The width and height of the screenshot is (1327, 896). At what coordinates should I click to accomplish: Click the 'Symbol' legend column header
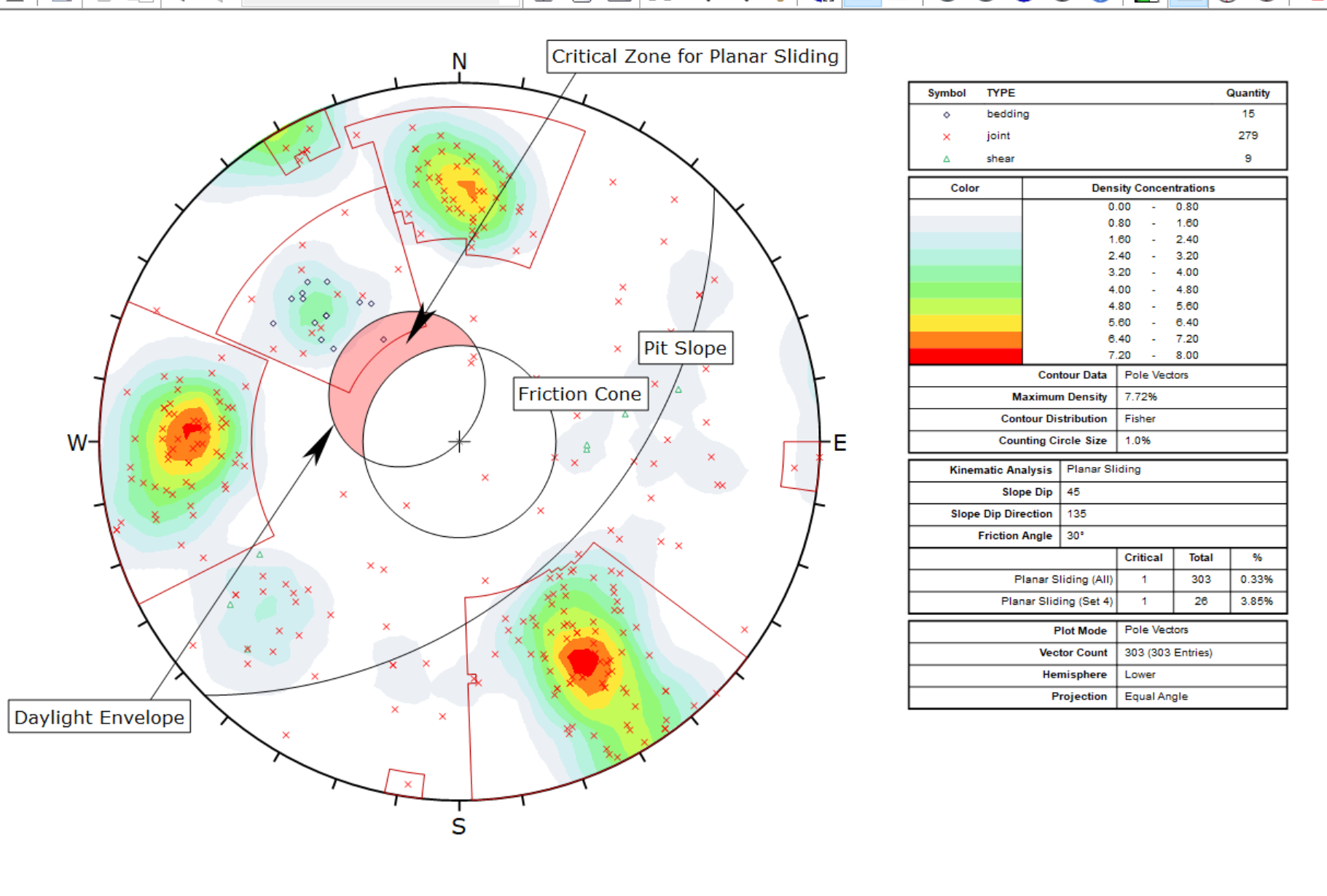pos(946,93)
